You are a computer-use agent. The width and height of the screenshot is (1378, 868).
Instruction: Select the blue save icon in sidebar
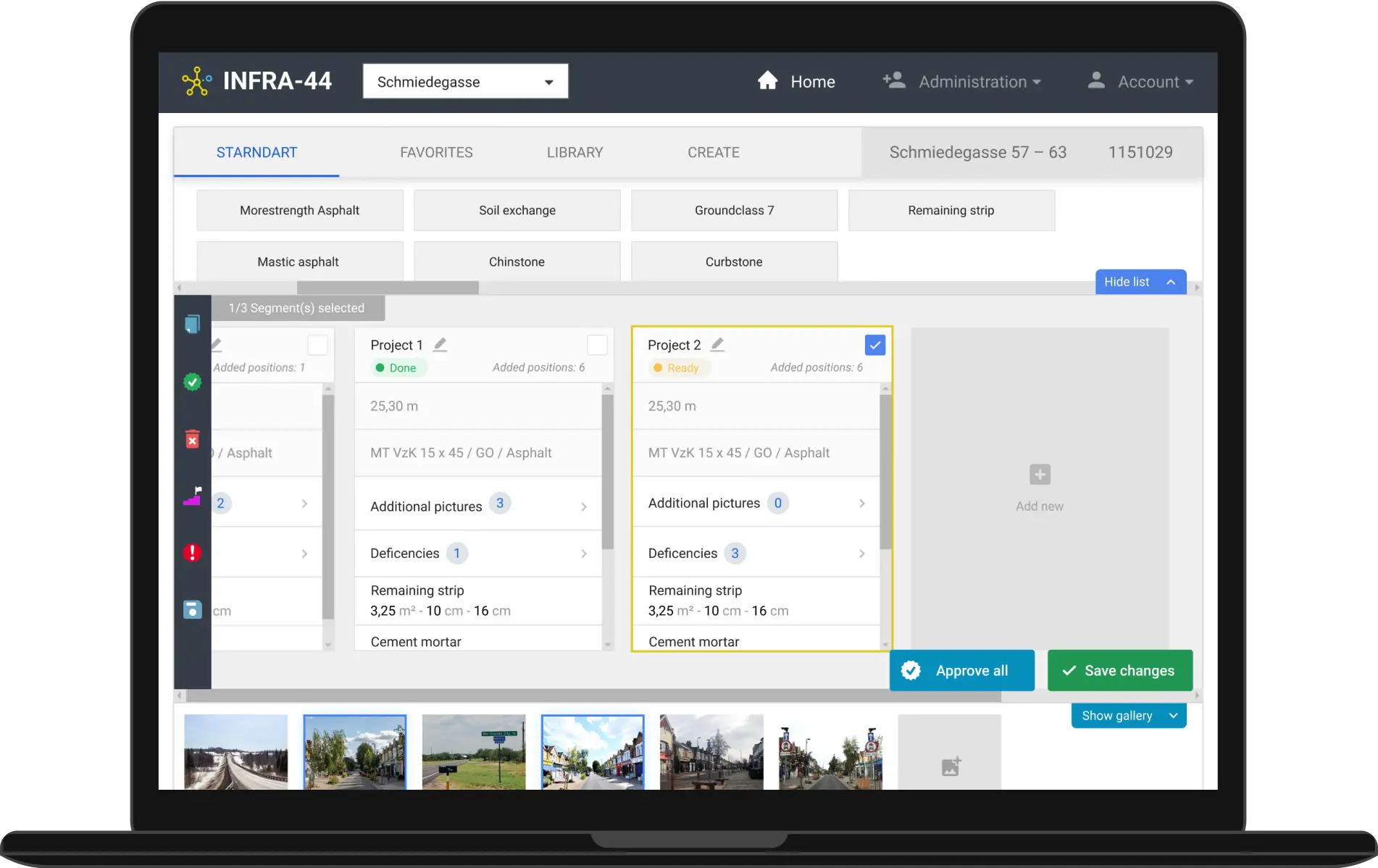coord(192,609)
